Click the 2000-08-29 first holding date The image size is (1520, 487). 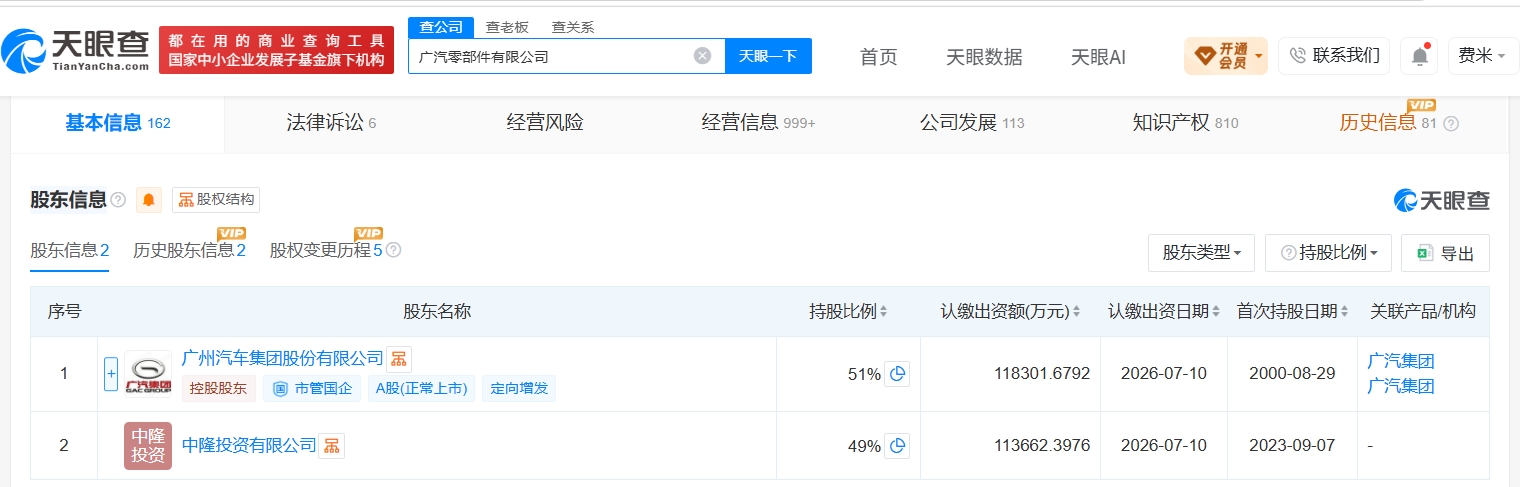point(1292,374)
